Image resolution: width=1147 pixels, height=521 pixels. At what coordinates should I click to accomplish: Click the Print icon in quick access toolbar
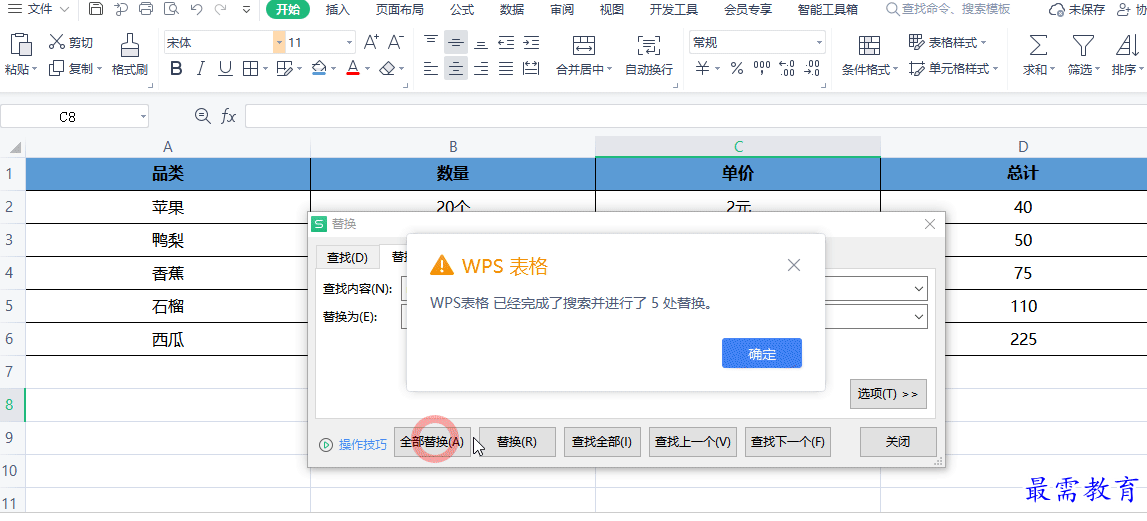146,10
